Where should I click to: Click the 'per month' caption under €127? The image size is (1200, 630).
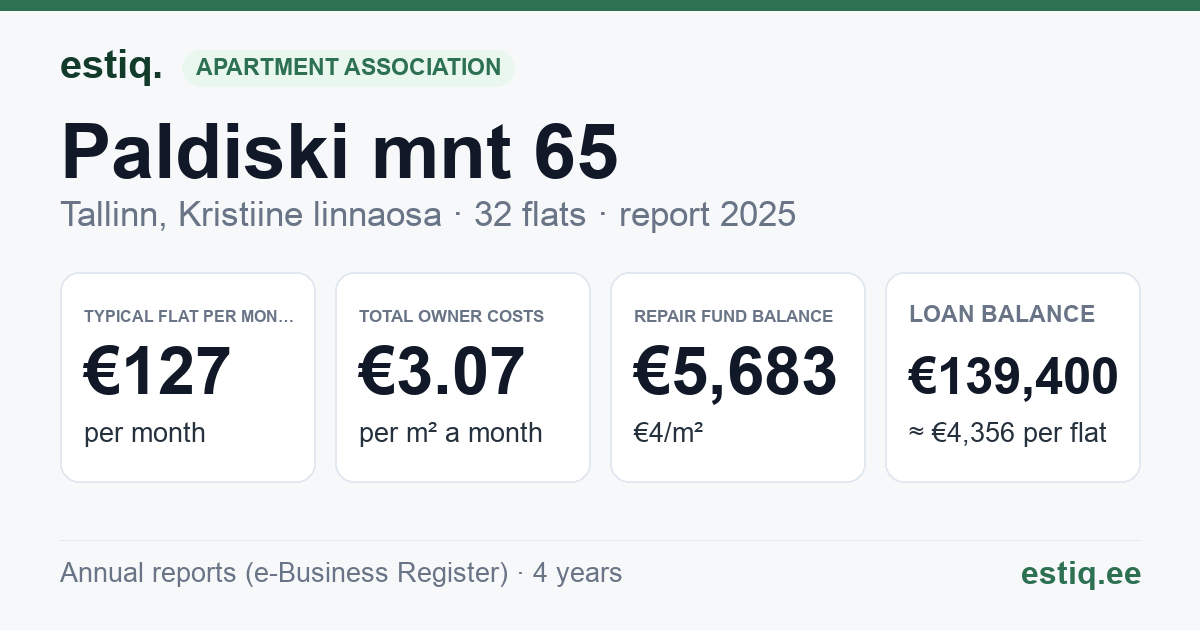pos(145,433)
